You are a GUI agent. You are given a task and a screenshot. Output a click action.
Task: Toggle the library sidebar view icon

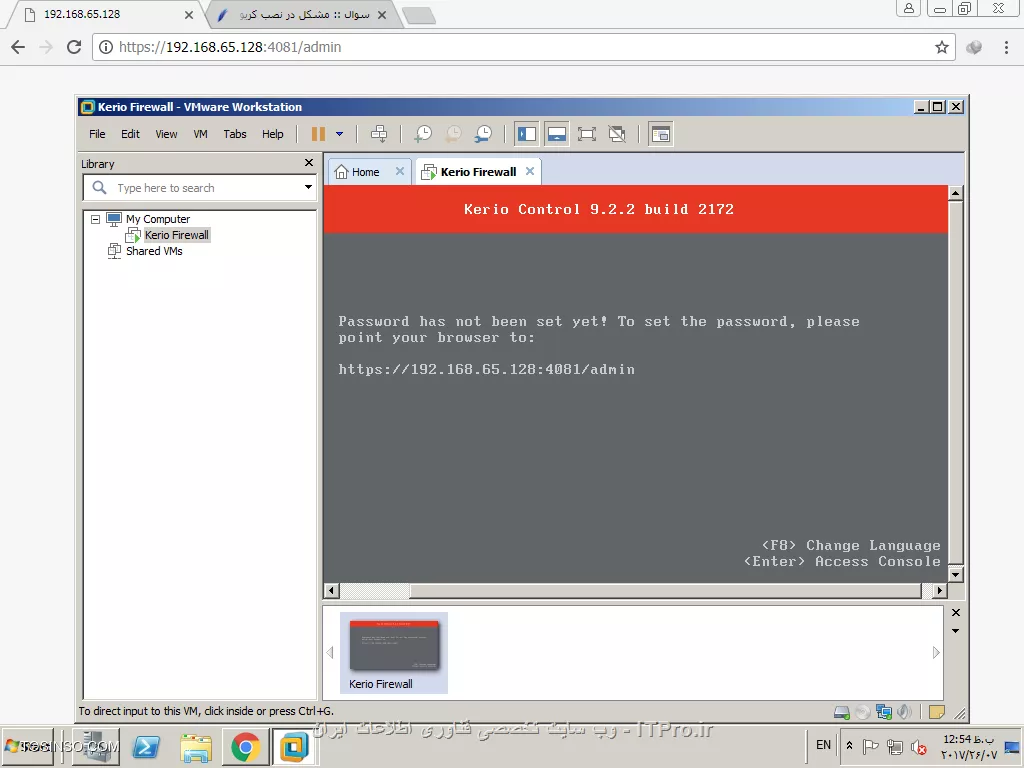[x=526, y=135]
